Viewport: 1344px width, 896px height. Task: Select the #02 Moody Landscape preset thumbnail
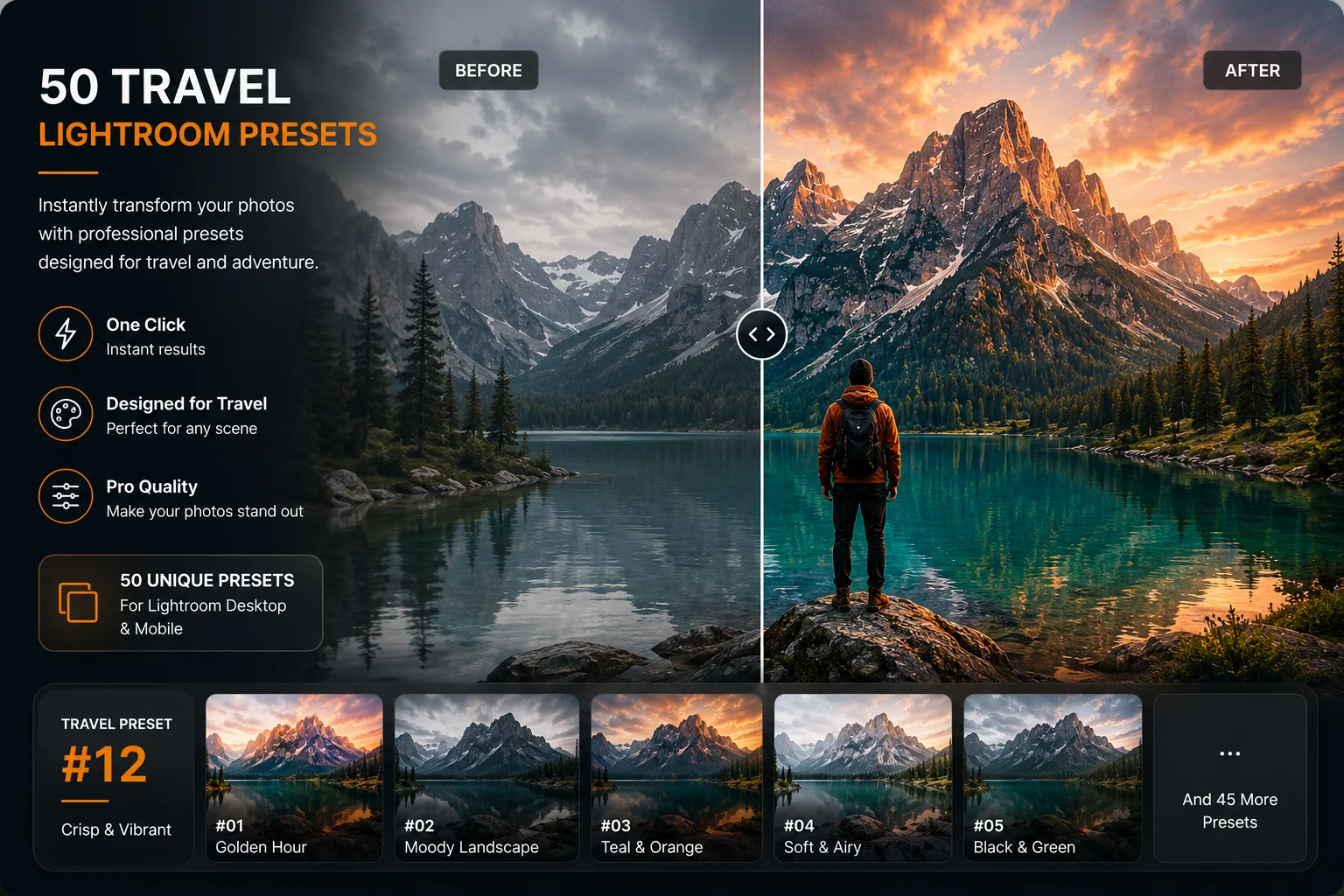pyautogui.click(x=486, y=778)
